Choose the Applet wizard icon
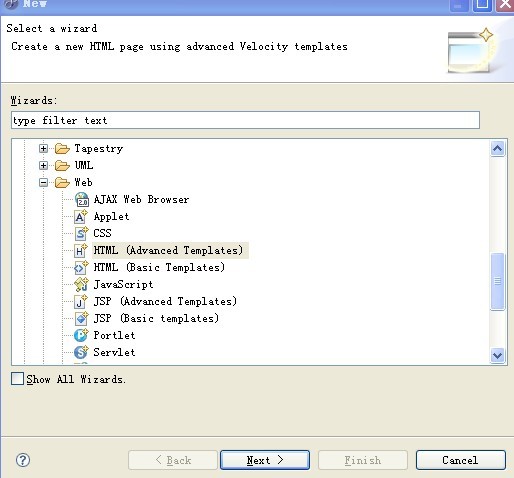 coord(81,217)
